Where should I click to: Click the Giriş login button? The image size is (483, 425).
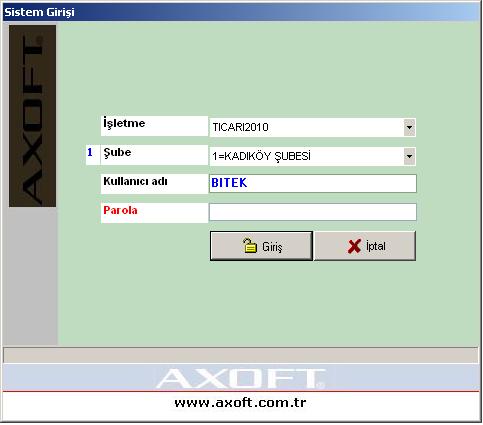(261, 246)
